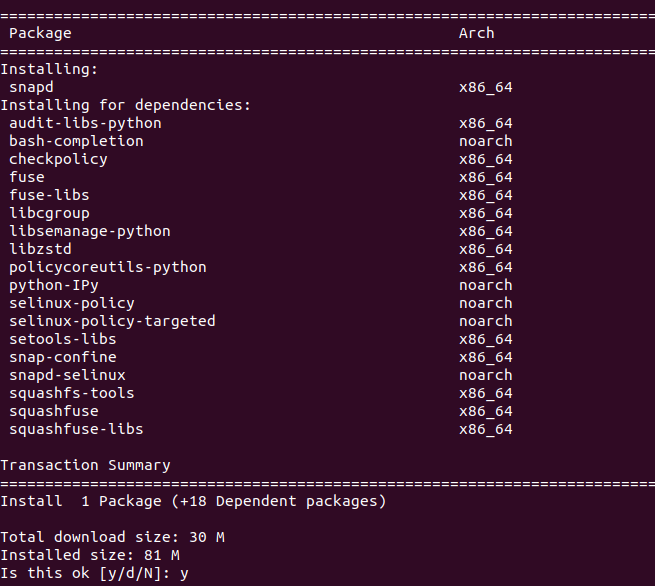Viewport: 655px width, 586px height.
Task: Select the snapd-selinux package name
Action: [x=67, y=375]
